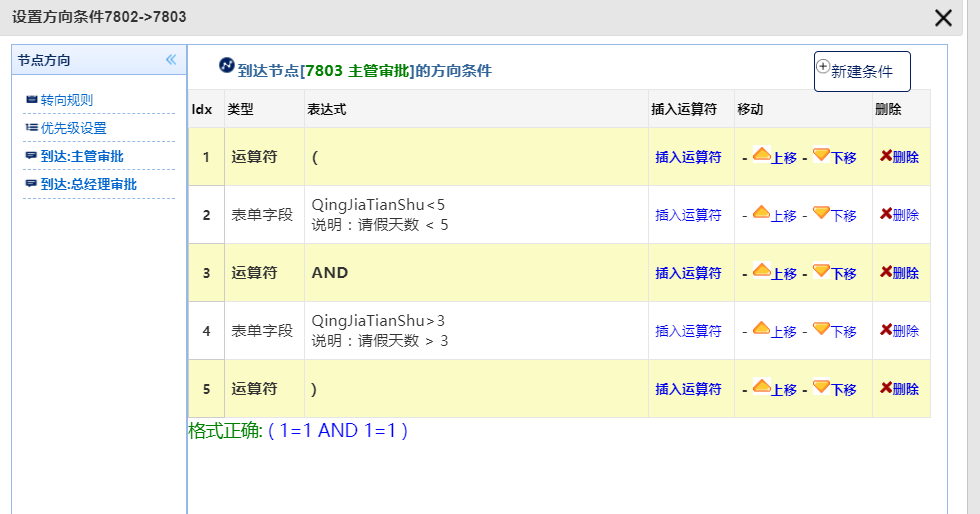
Task: Close the 设置方向条件 dialog
Action: [943, 18]
